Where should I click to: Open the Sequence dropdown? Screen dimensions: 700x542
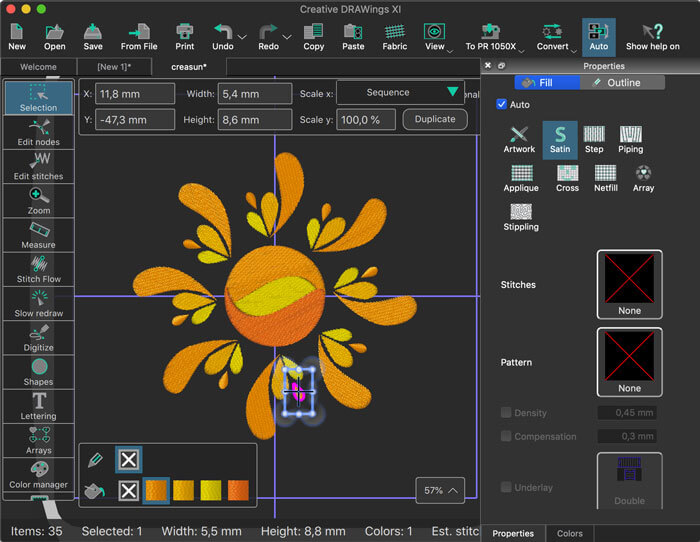pos(400,93)
